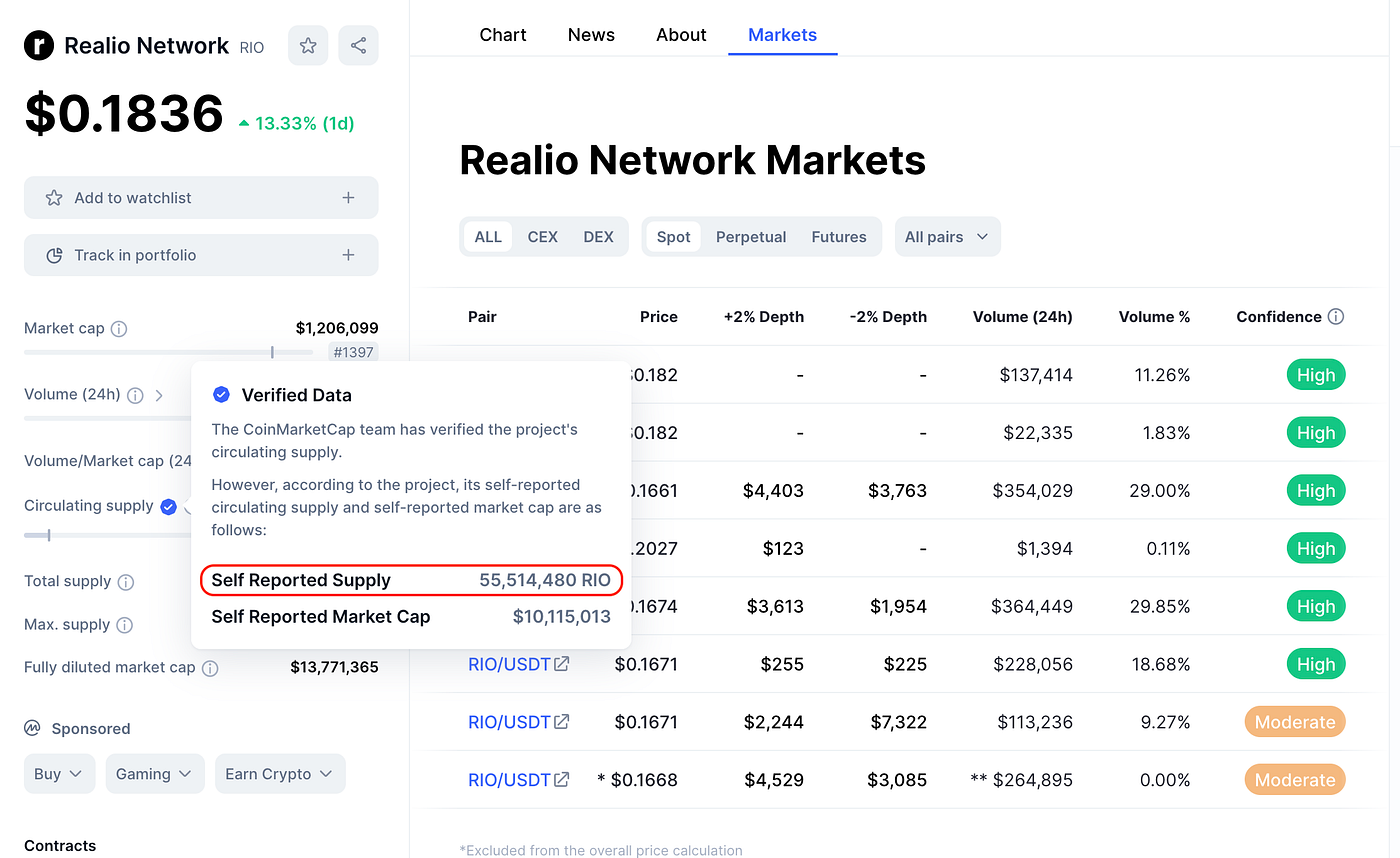
Task: Select the Futures market type
Action: pos(839,237)
